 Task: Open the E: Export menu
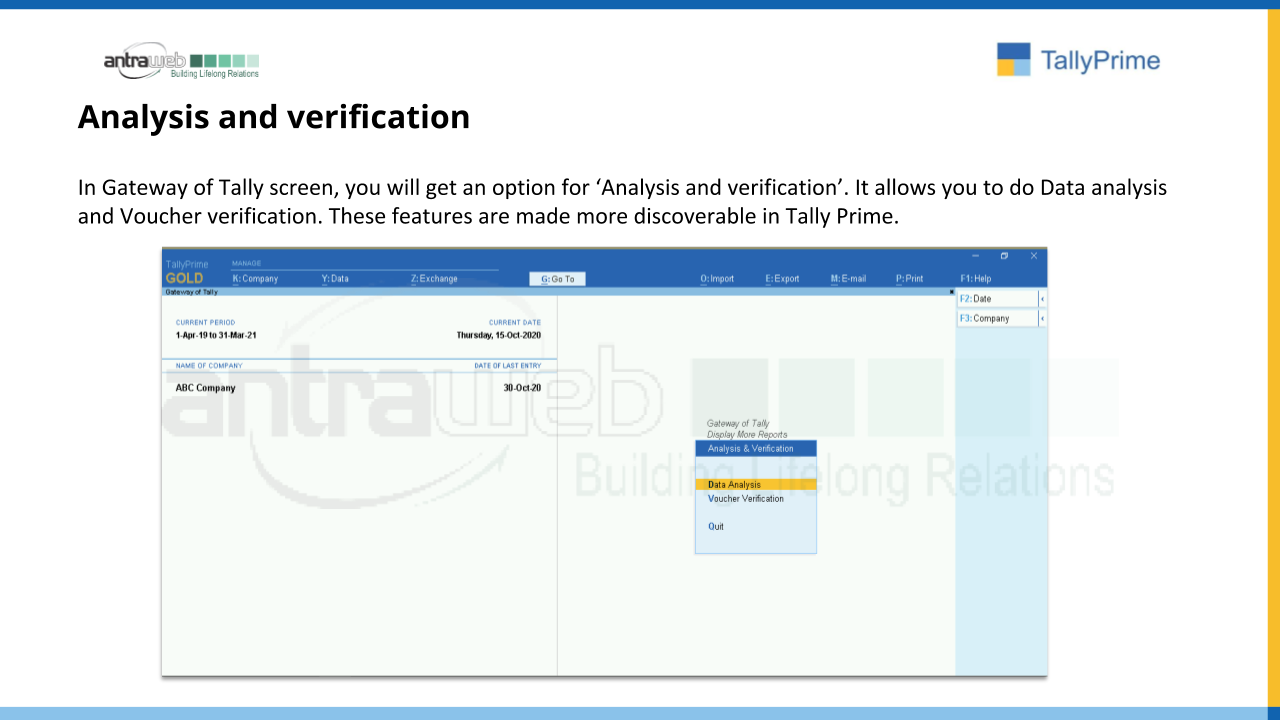pos(782,279)
